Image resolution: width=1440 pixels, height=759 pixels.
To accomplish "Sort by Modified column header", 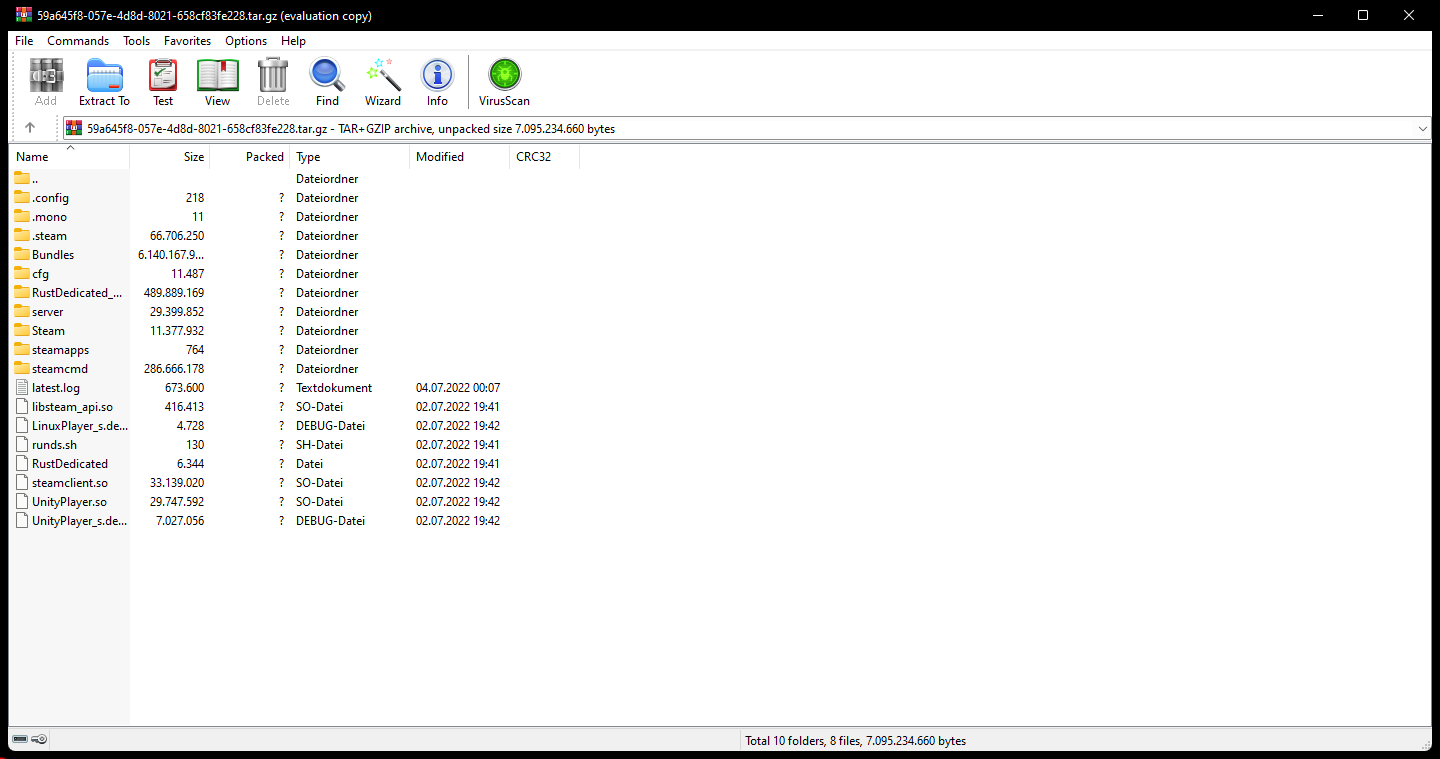I will [x=460, y=157].
